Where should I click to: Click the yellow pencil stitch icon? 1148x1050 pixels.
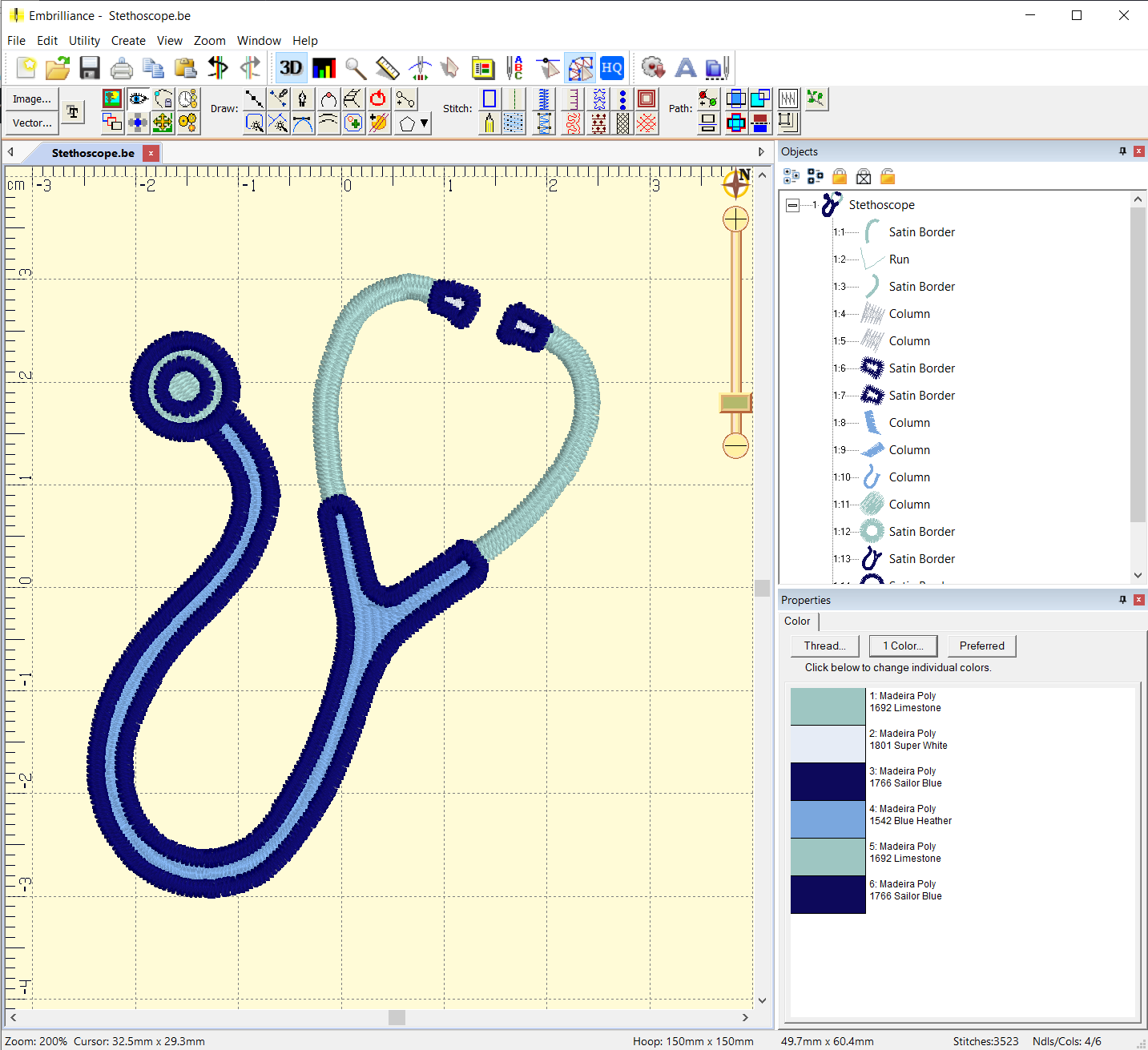489,123
